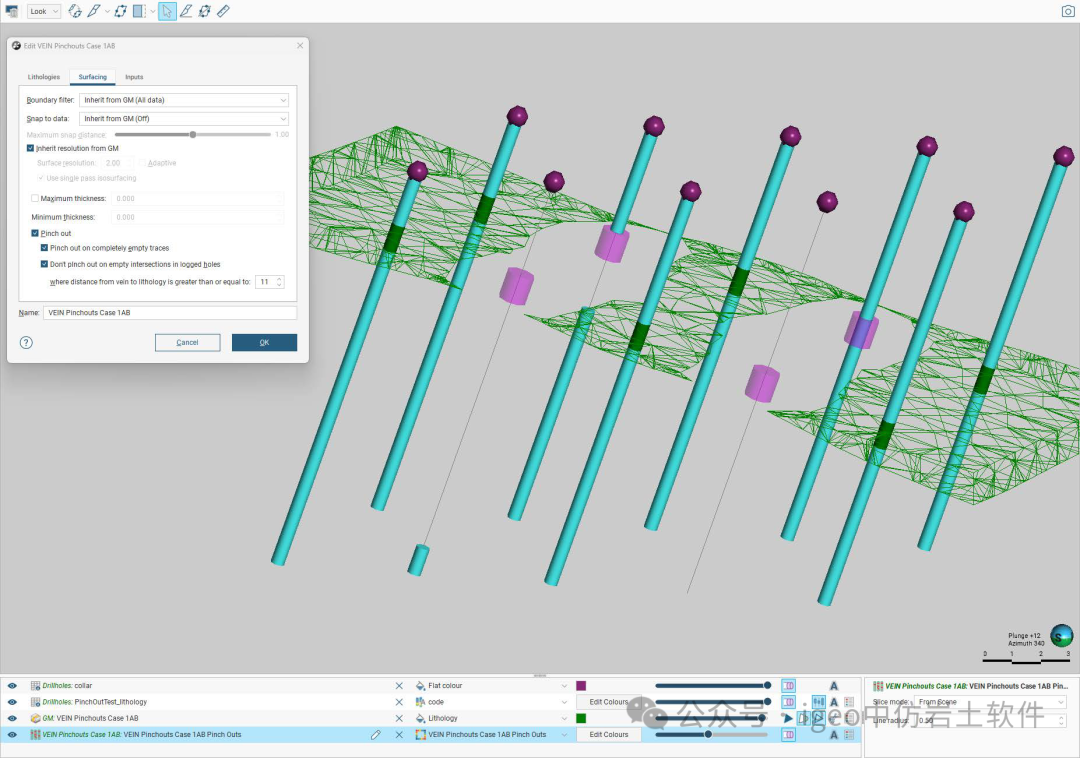Click the purple colour swatch for collar
This screenshot has height=758, width=1080.
click(x=581, y=686)
